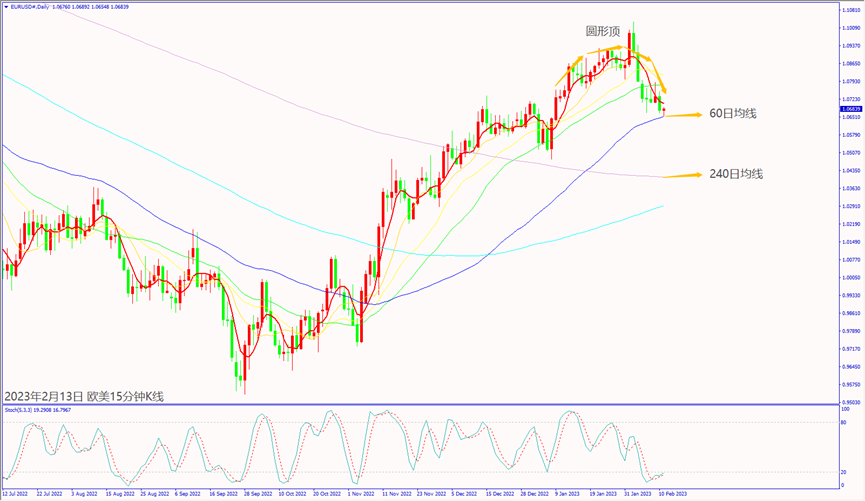Click the 60日均线 text label
The height and width of the screenshot is (501, 865).
pos(732,113)
